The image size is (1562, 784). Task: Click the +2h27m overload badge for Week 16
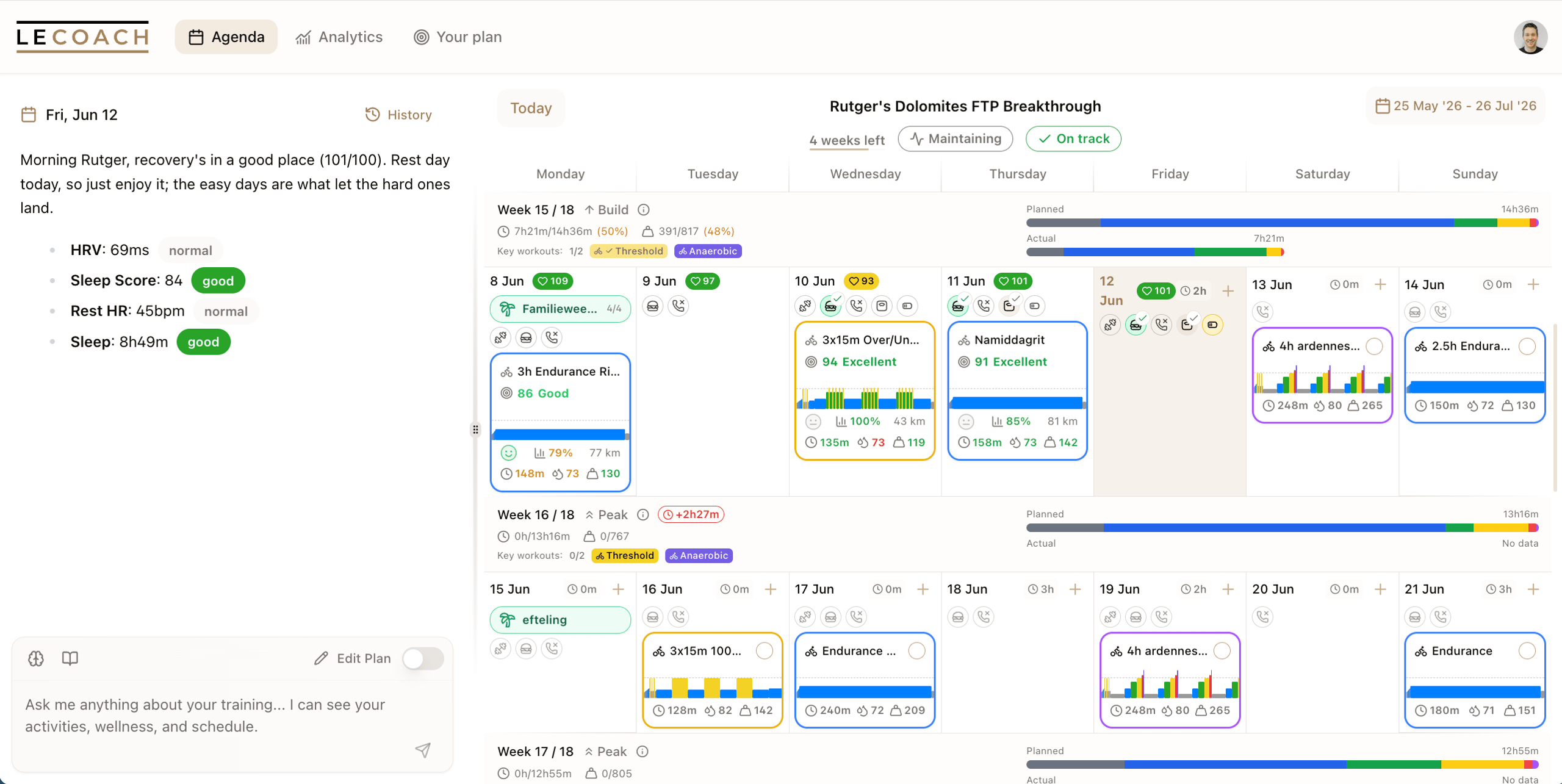tap(691, 515)
